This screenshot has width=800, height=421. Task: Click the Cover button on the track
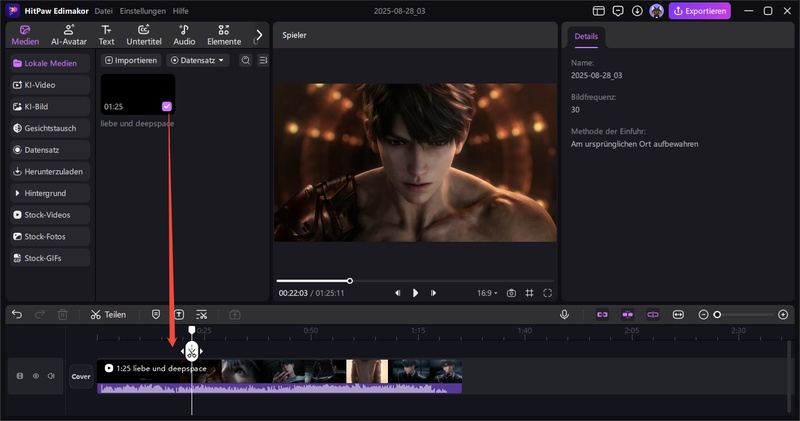[81, 377]
